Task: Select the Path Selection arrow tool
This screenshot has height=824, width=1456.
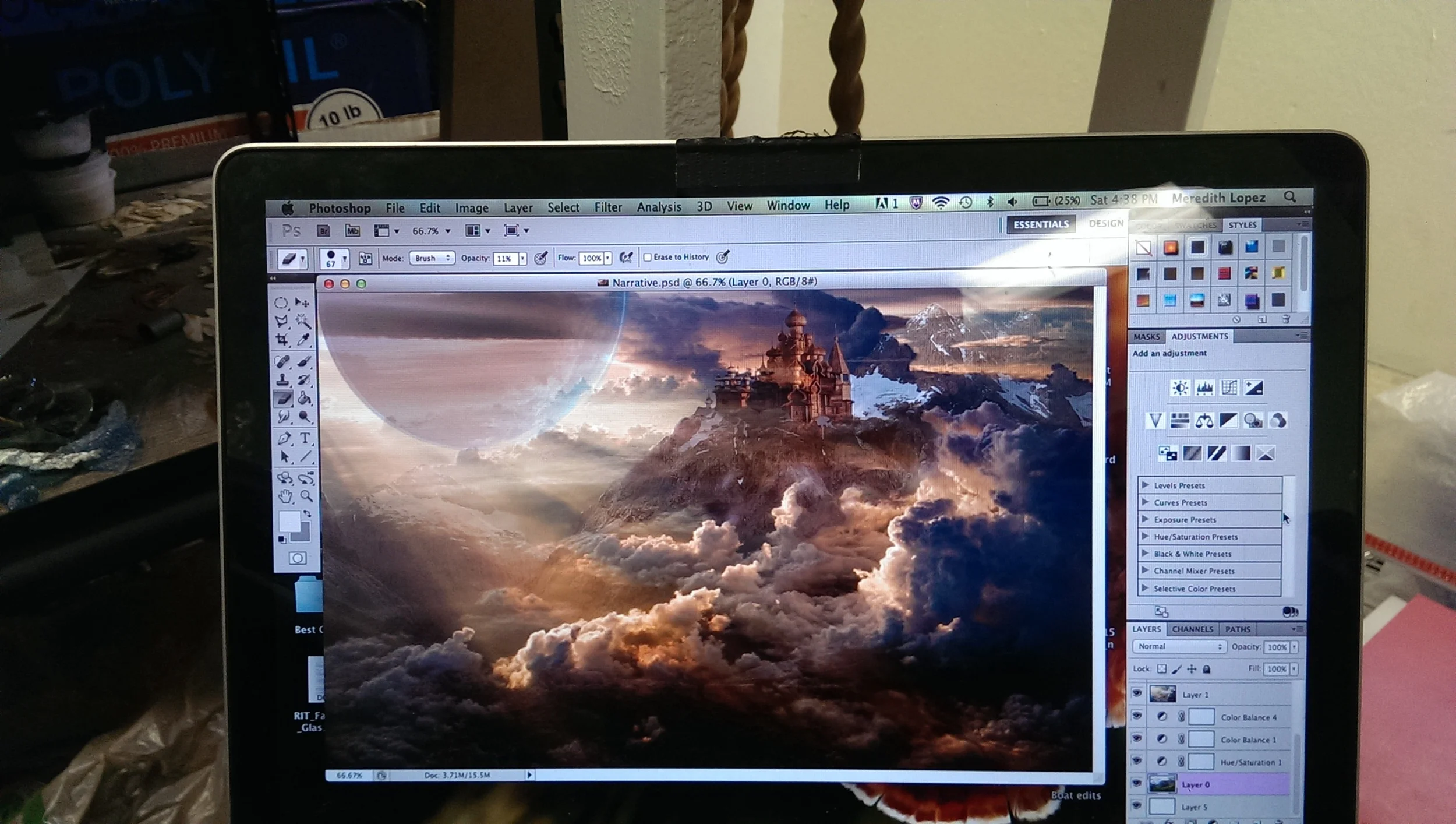Action: point(284,457)
